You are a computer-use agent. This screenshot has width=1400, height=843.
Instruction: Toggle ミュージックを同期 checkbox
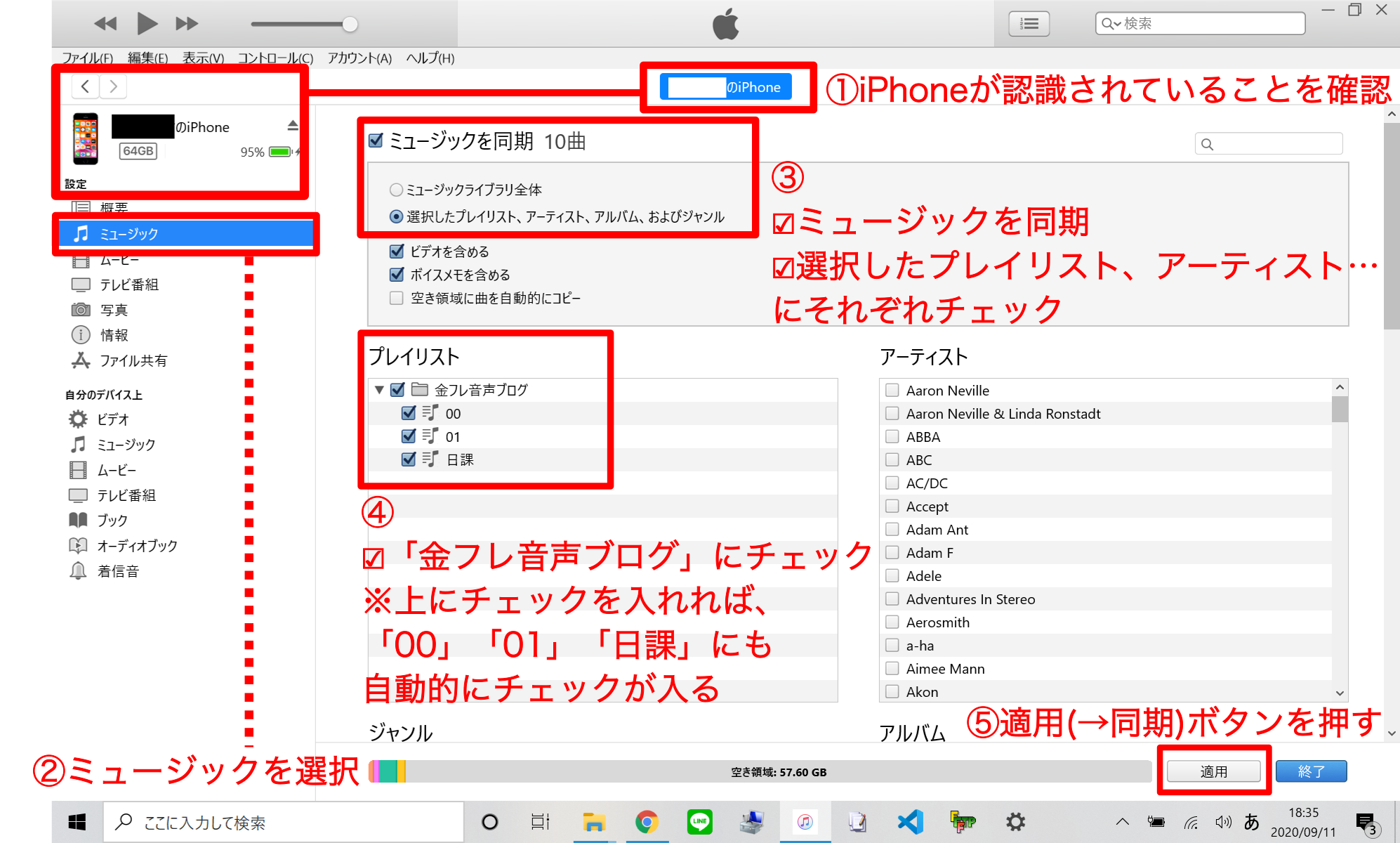coord(376,140)
